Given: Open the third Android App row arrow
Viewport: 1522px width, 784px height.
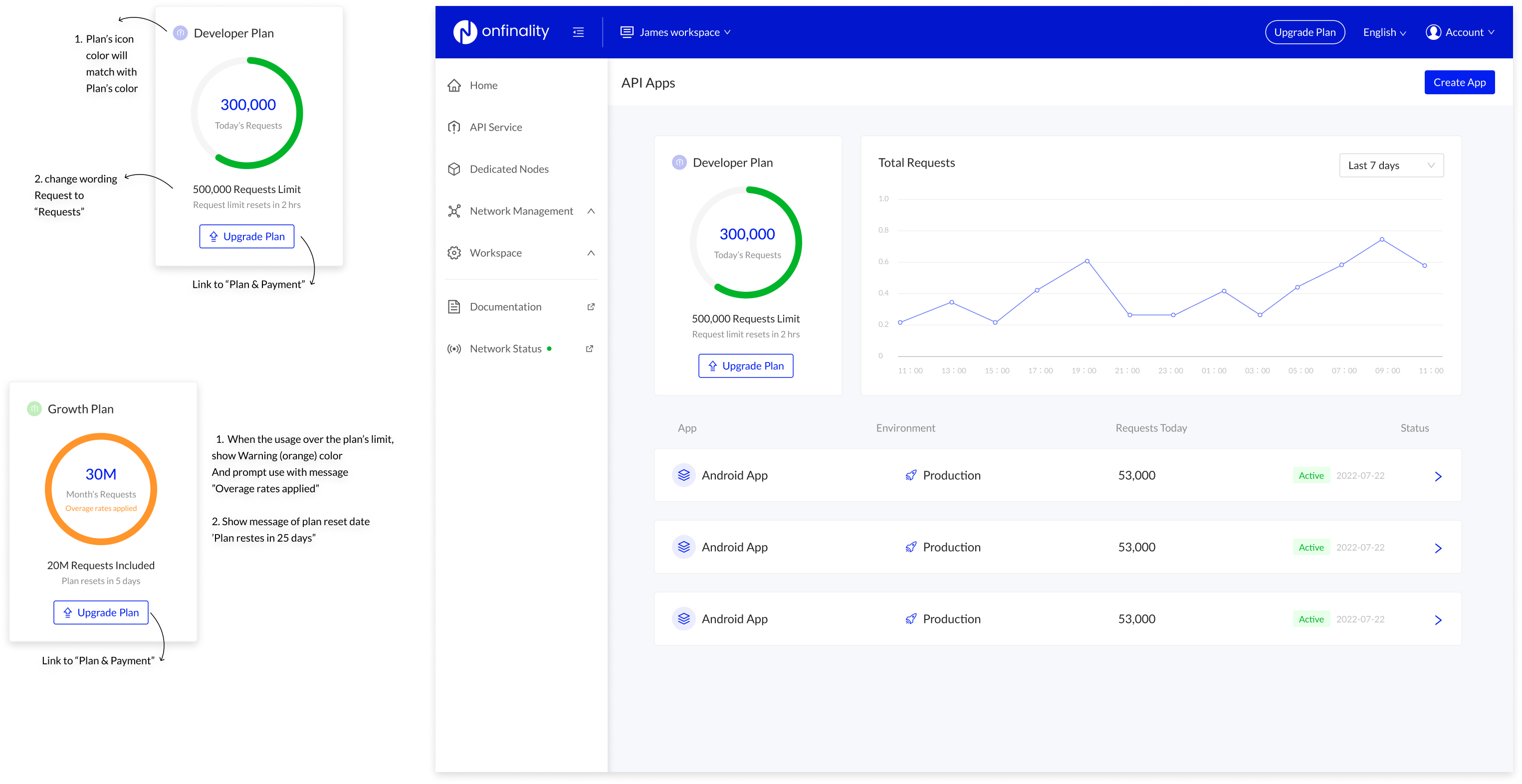Looking at the screenshot, I should pos(1438,620).
